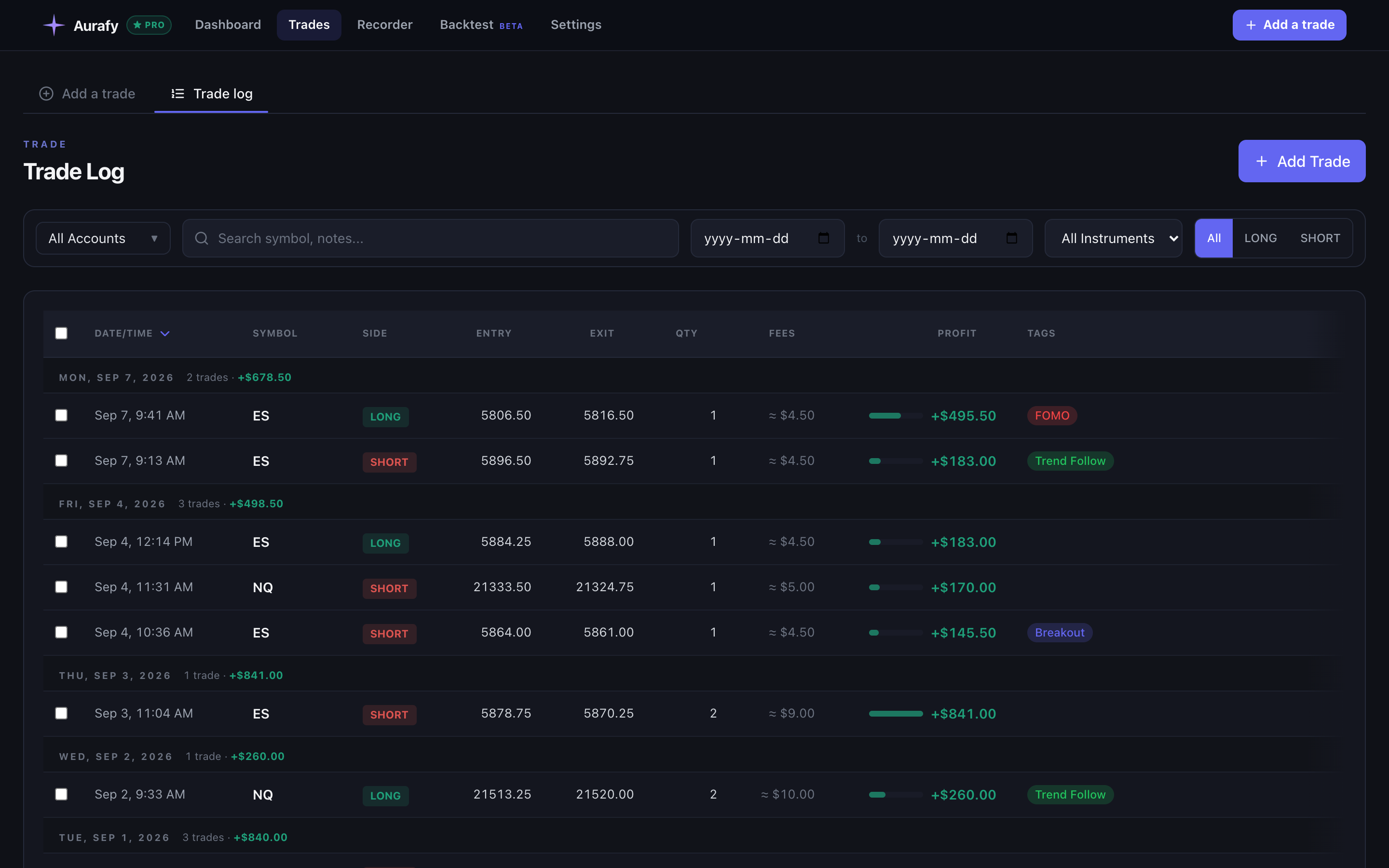Switch to the Add a trade tab
This screenshot has height=868, width=1389.
click(87, 94)
